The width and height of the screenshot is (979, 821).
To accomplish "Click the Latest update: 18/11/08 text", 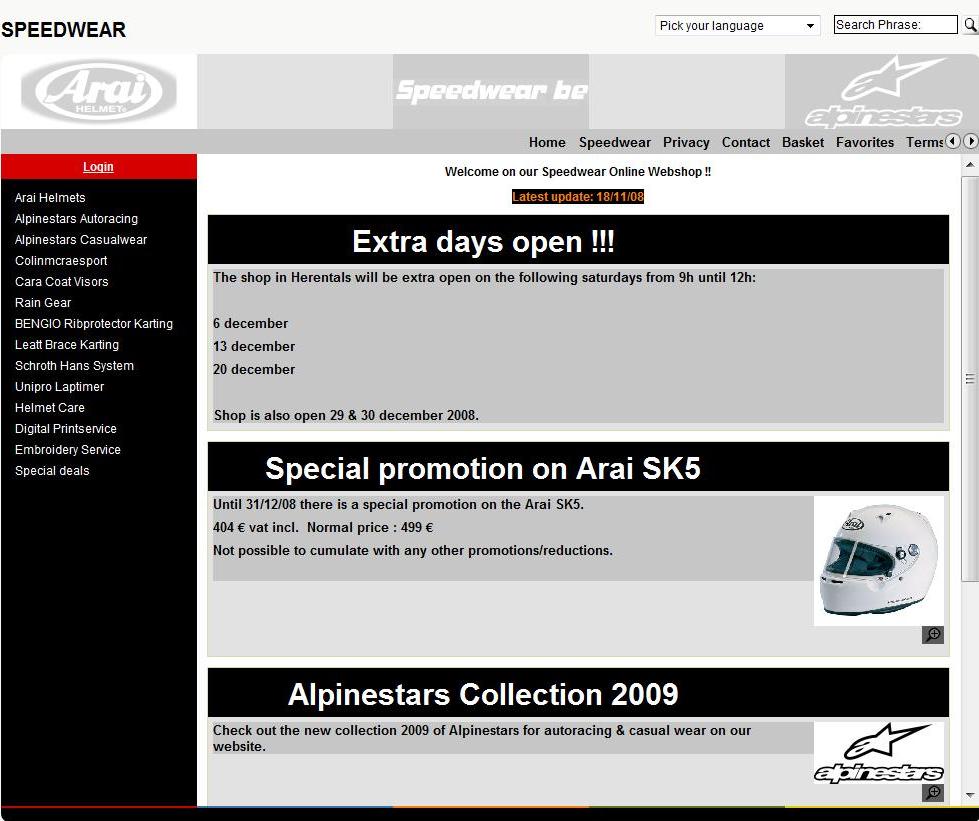I will point(578,197).
